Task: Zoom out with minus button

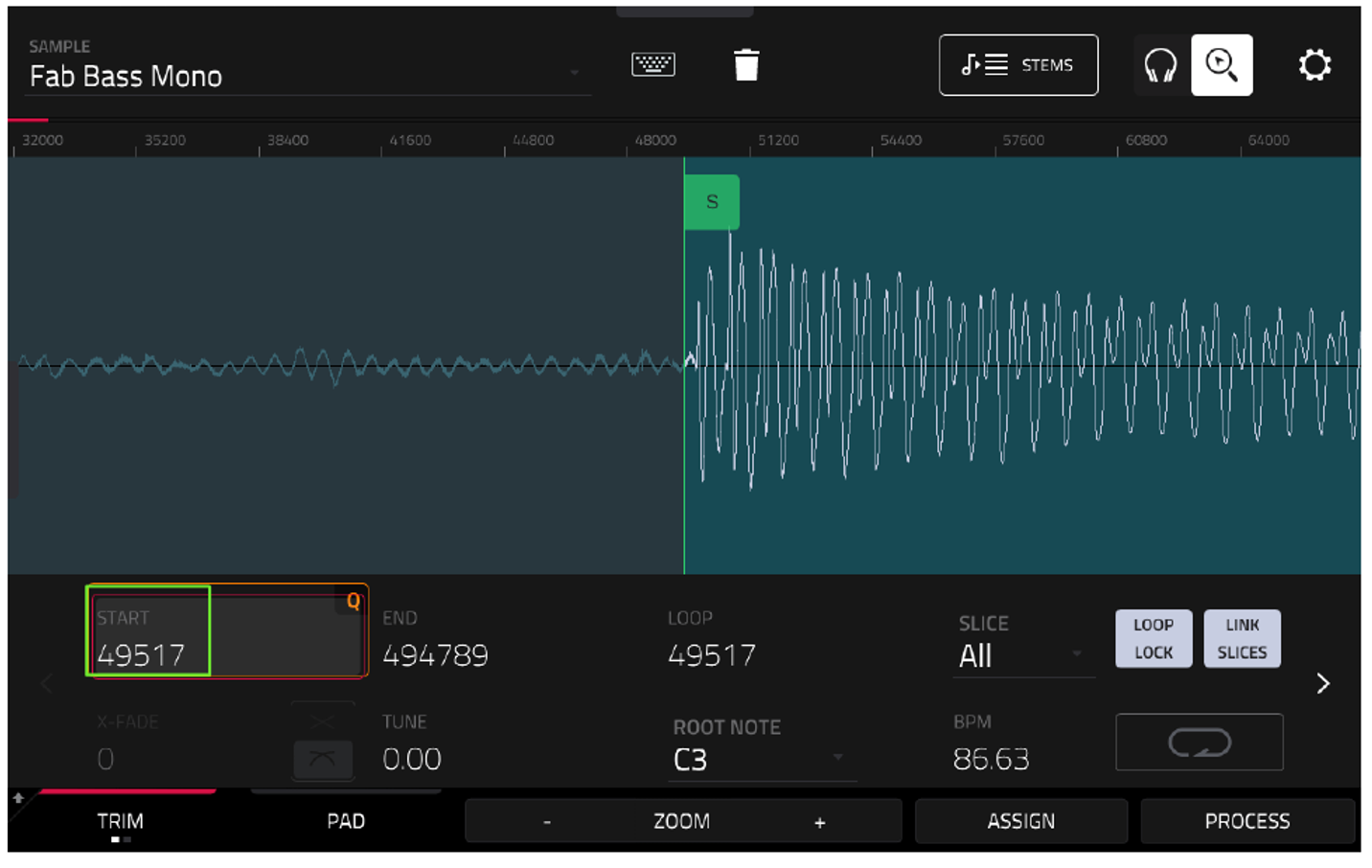Action: click(547, 822)
